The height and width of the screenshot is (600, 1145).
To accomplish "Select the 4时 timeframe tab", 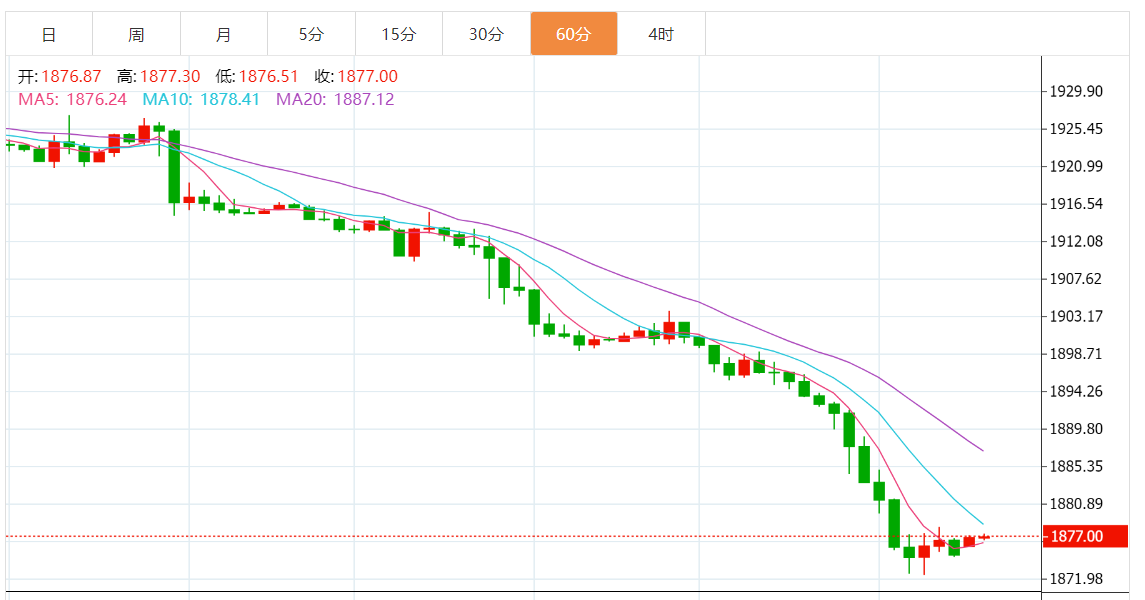I will coord(662,34).
